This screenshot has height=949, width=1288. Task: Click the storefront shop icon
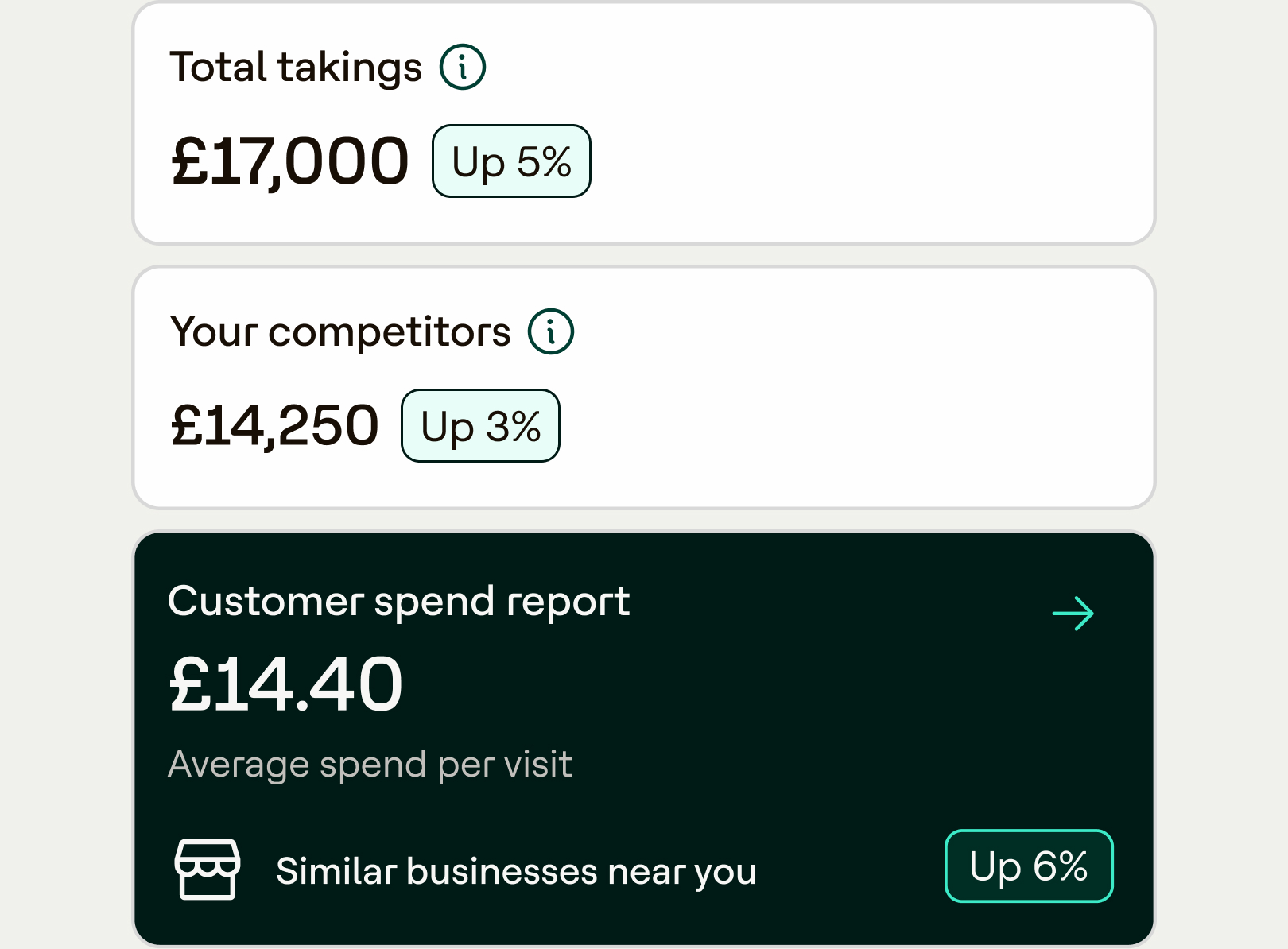tap(207, 869)
